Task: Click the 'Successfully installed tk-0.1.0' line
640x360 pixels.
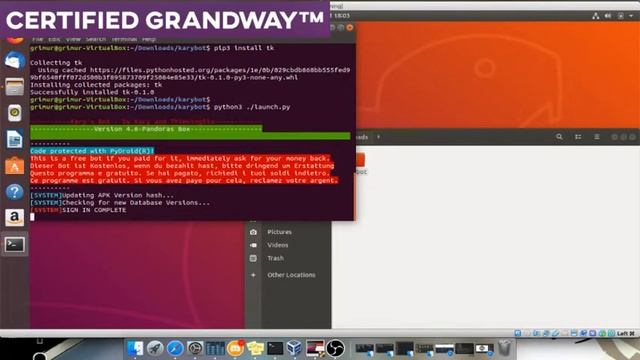Action: pos(92,92)
